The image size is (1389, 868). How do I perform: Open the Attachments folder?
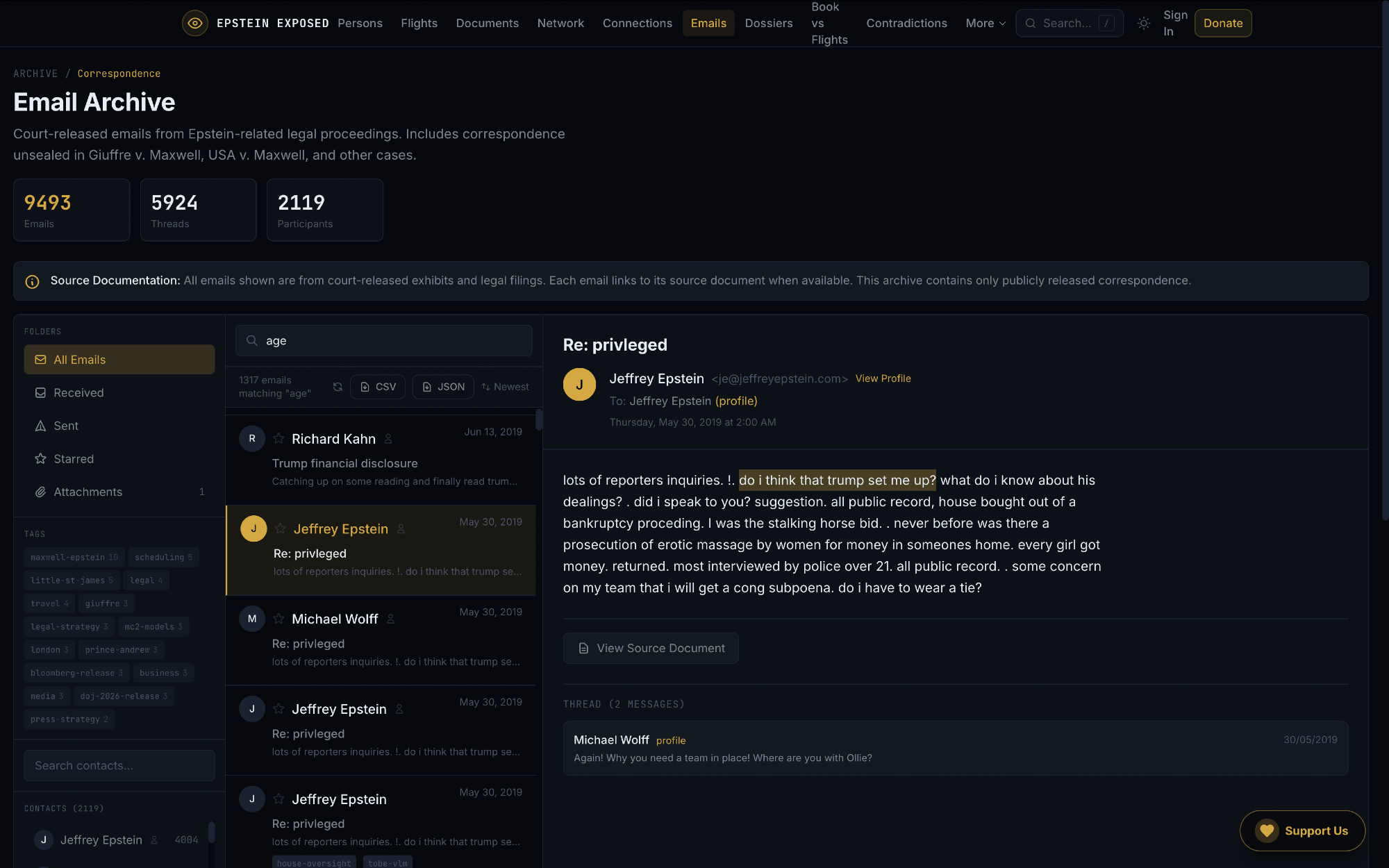point(88,492)
